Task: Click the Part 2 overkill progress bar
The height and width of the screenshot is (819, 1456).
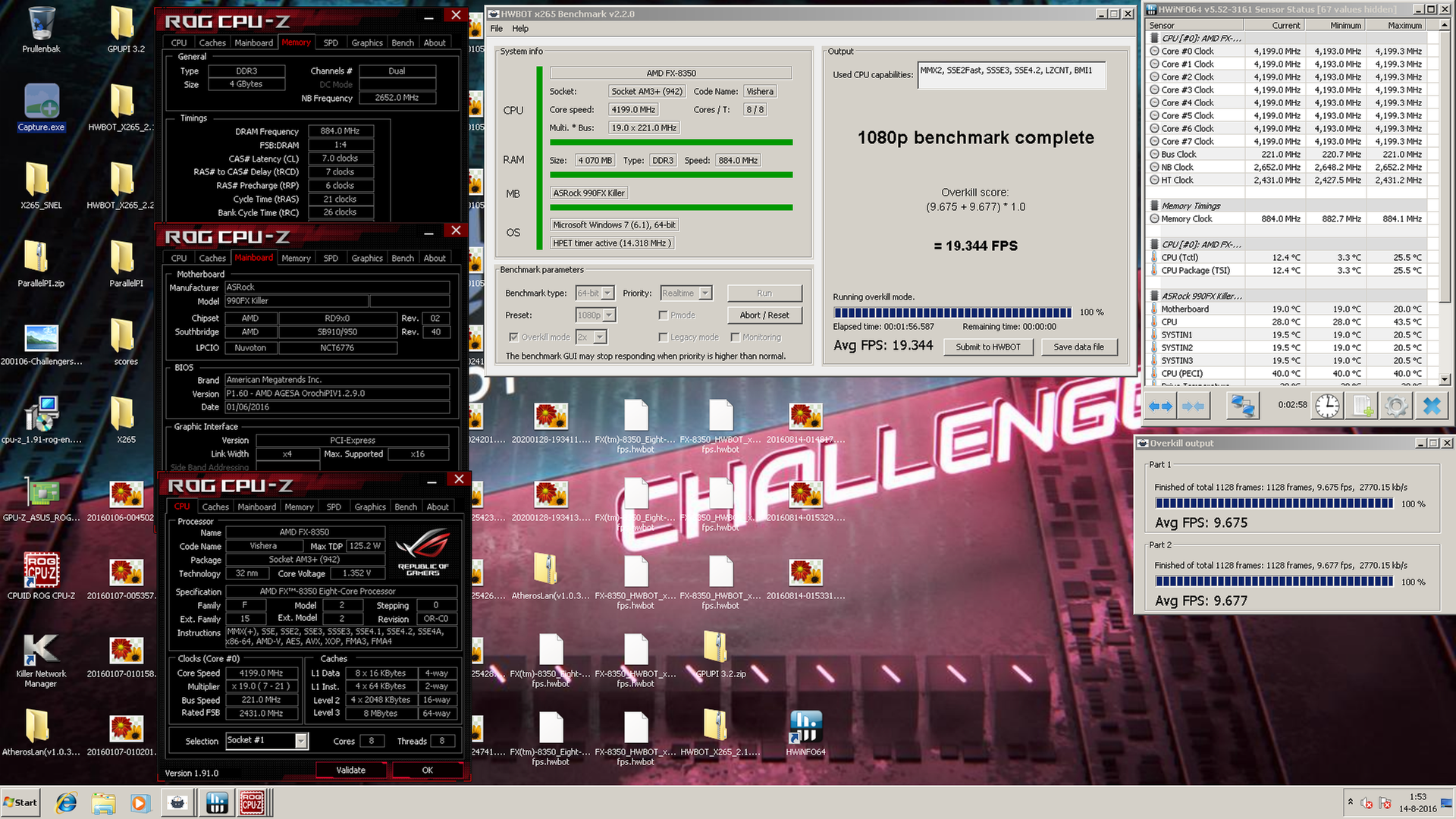Action: pyautogui.click(x=1274, y=582)
